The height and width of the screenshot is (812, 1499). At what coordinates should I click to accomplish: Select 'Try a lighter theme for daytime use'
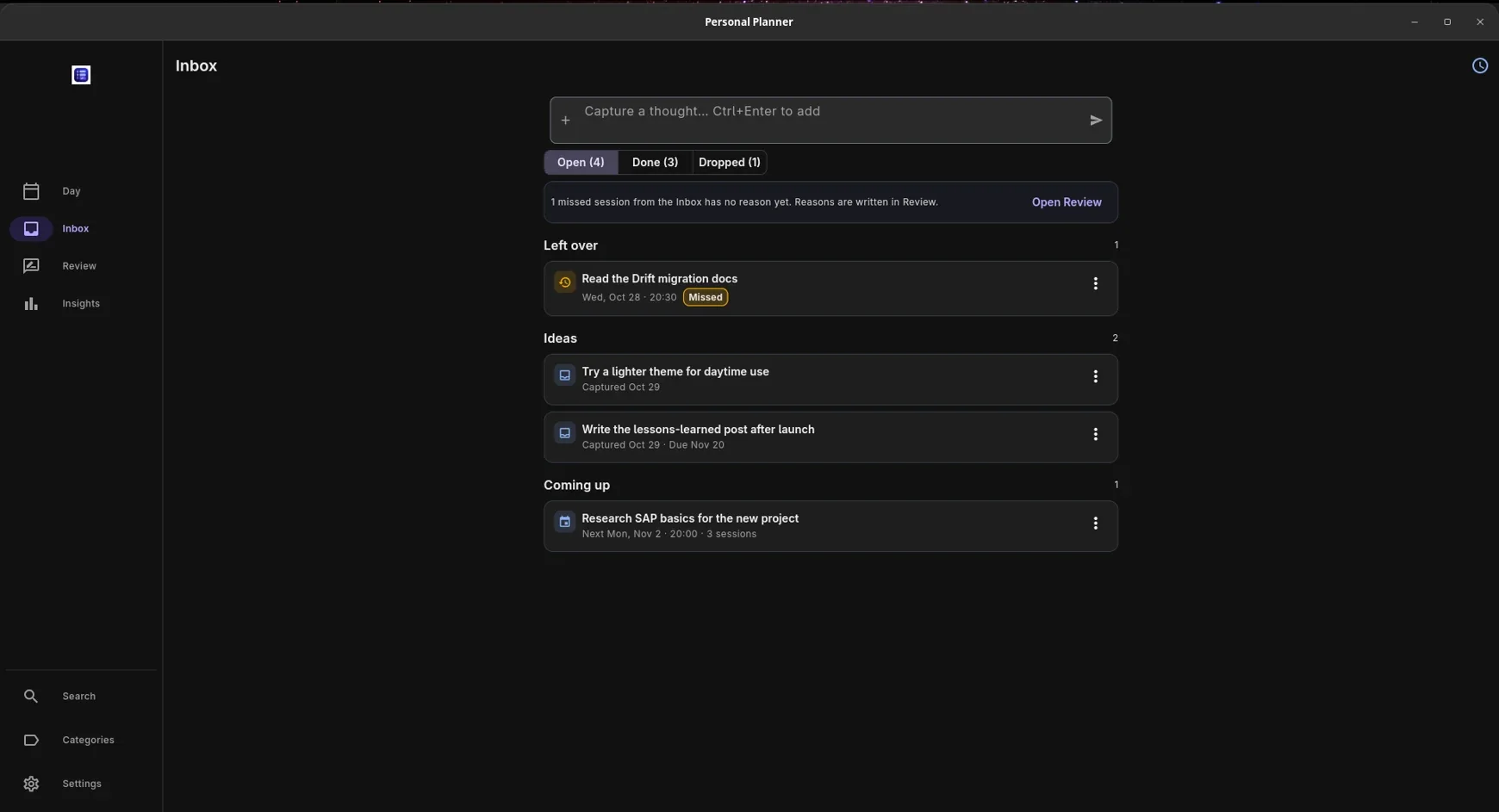[x=830, y=380]
